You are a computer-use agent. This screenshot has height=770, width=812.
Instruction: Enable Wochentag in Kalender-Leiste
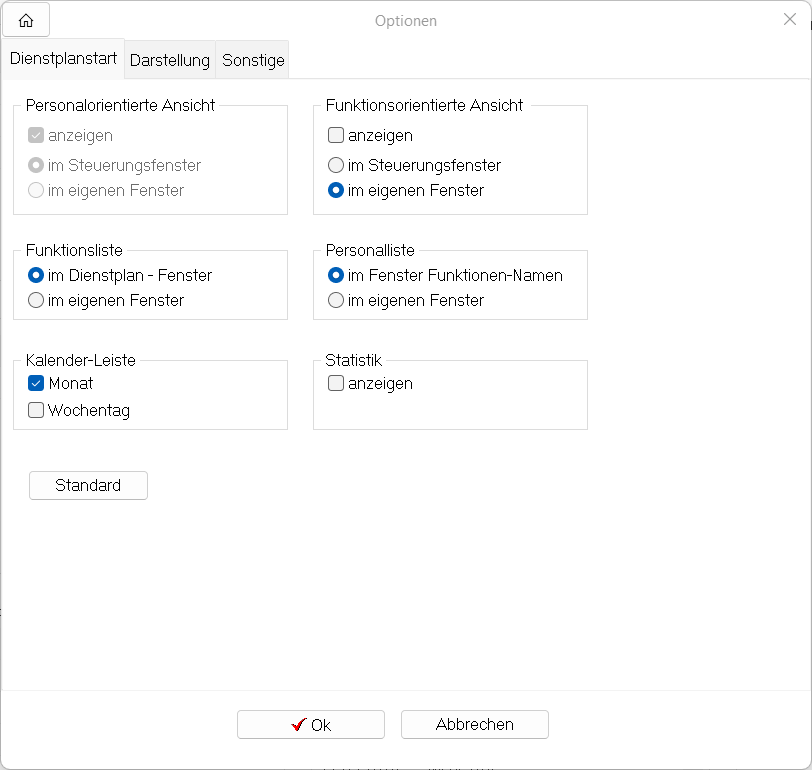coord(36,410)
